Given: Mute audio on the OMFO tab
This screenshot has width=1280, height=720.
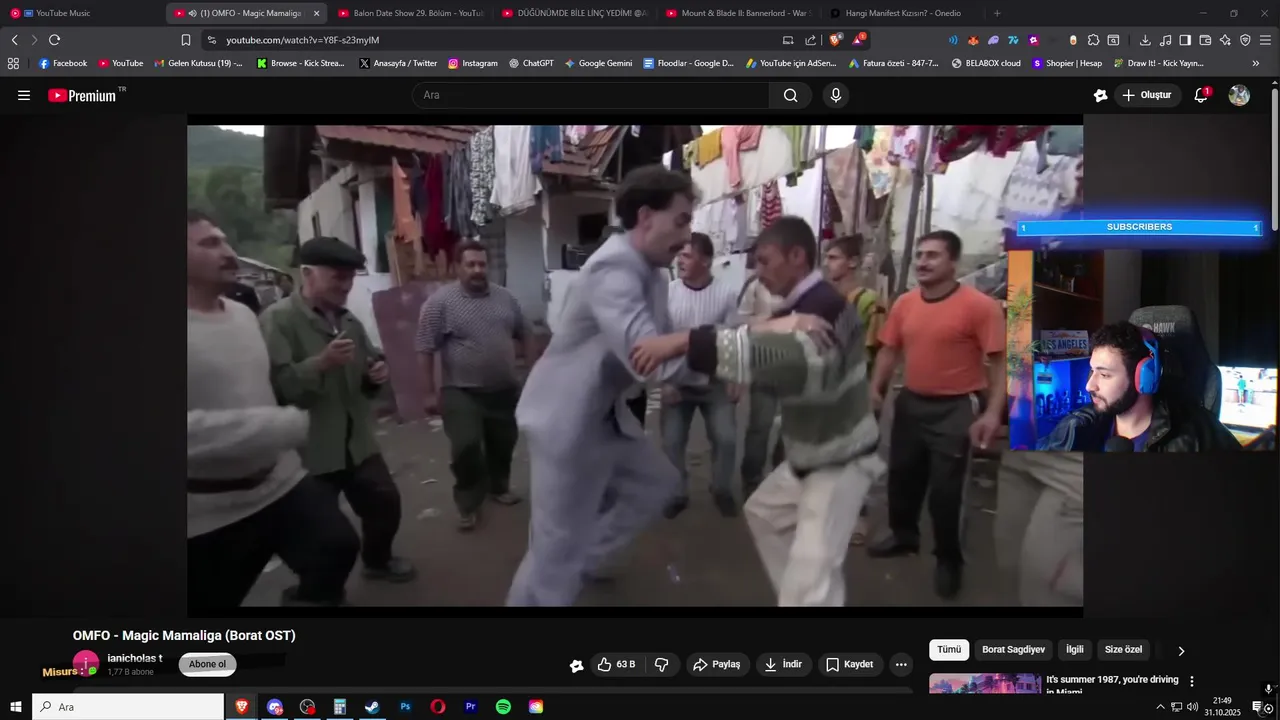Looking at the screenshot, I should coord(192,13).
